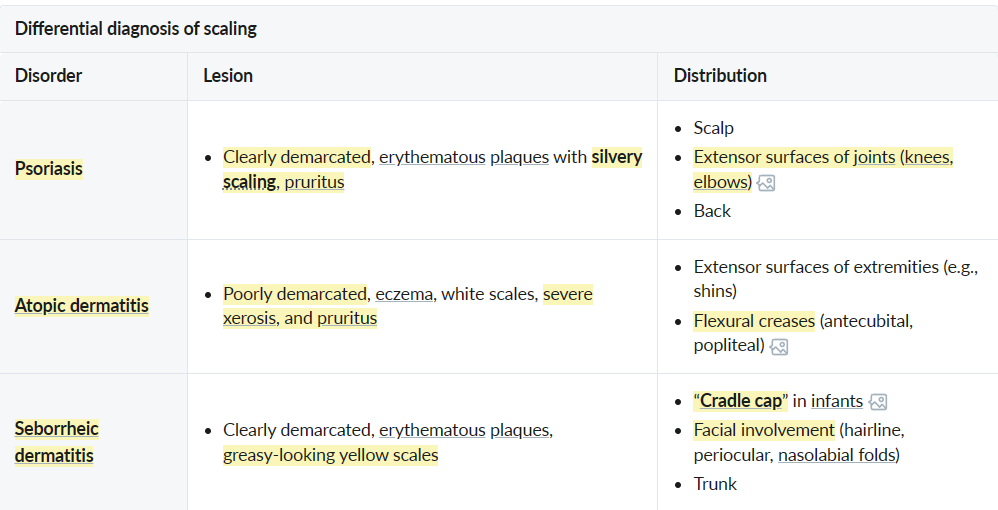Click the Cradle cap term
This screenshot has height=510, width=998.
(741, 400)
